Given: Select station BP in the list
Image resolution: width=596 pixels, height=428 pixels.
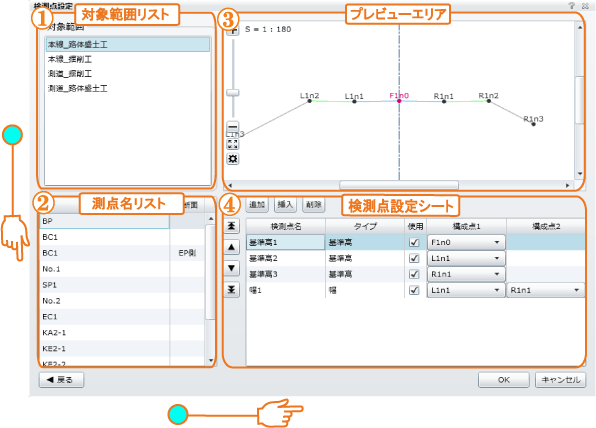Looking at the screenshot, I should 104,221.
